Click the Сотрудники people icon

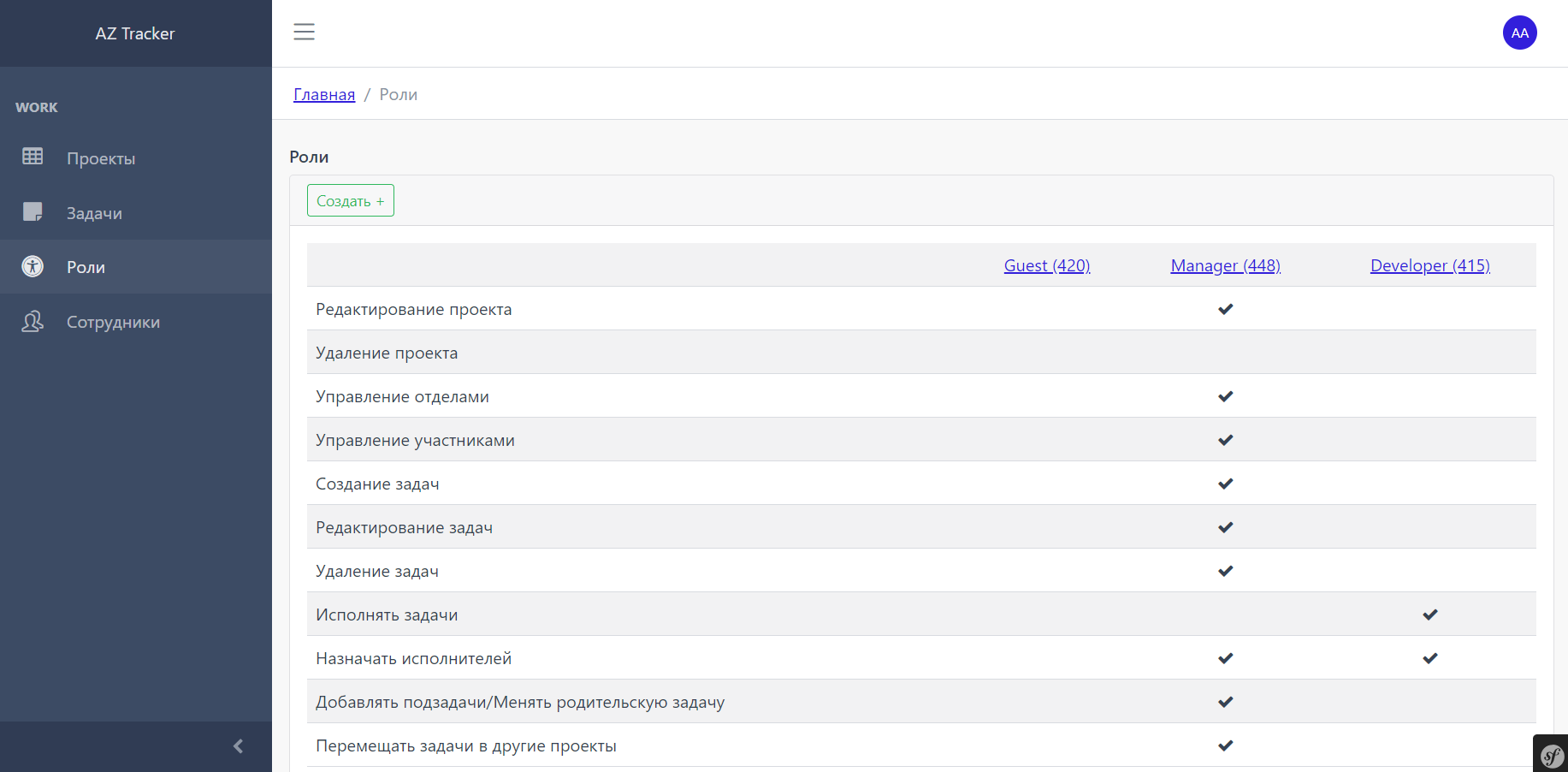[33, 321]
